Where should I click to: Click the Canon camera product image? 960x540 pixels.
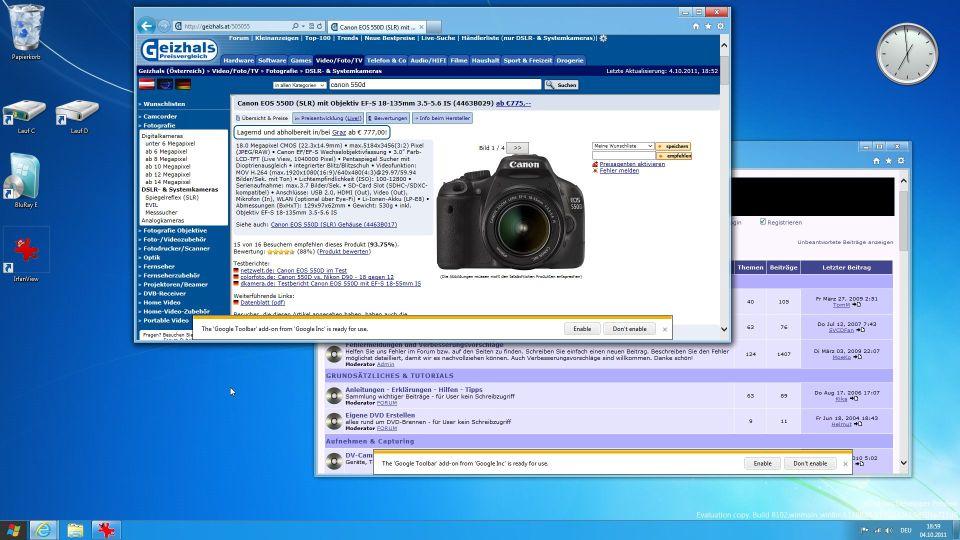(511, 211)
